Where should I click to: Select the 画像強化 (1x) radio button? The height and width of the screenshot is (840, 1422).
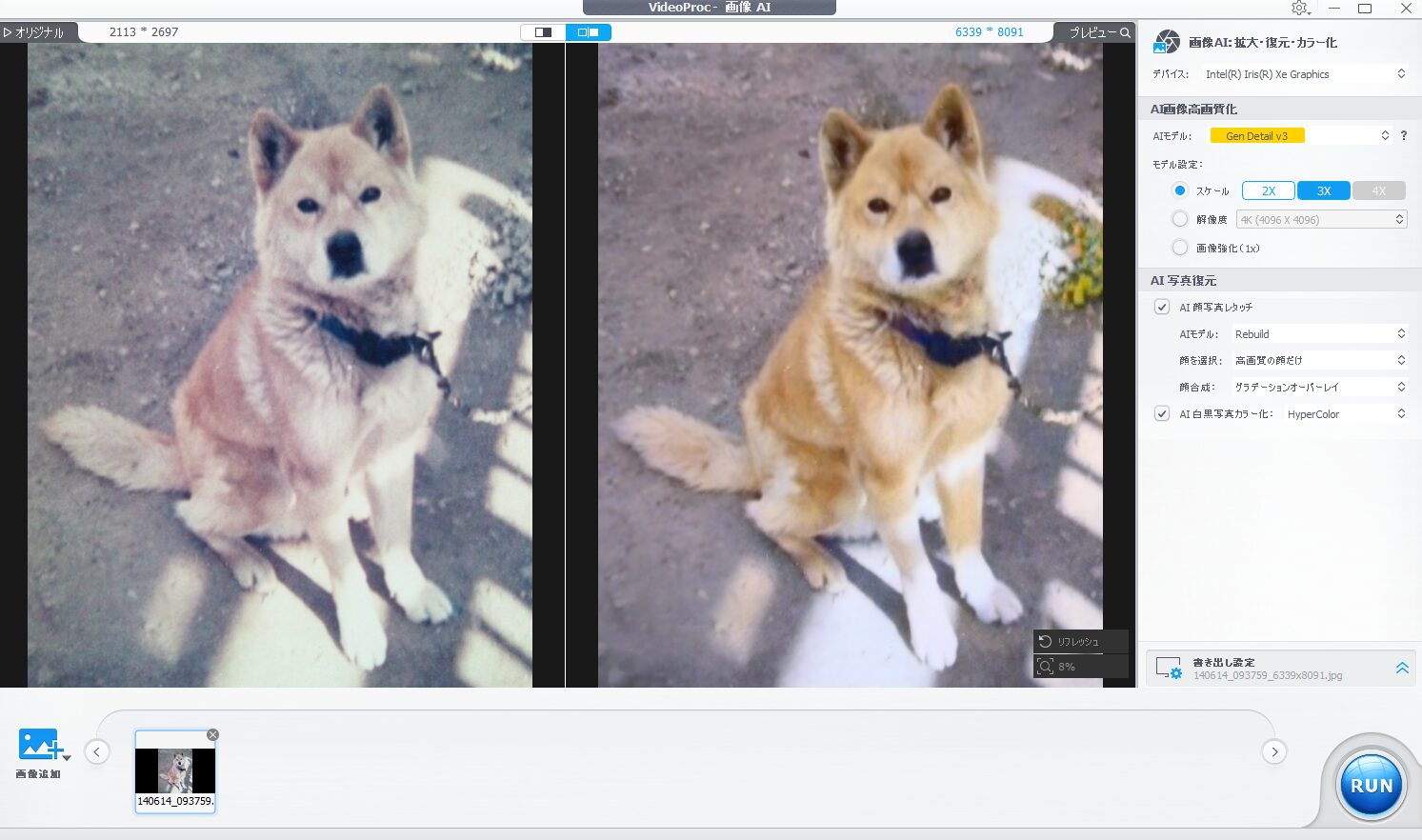[x=1180, y=248]
